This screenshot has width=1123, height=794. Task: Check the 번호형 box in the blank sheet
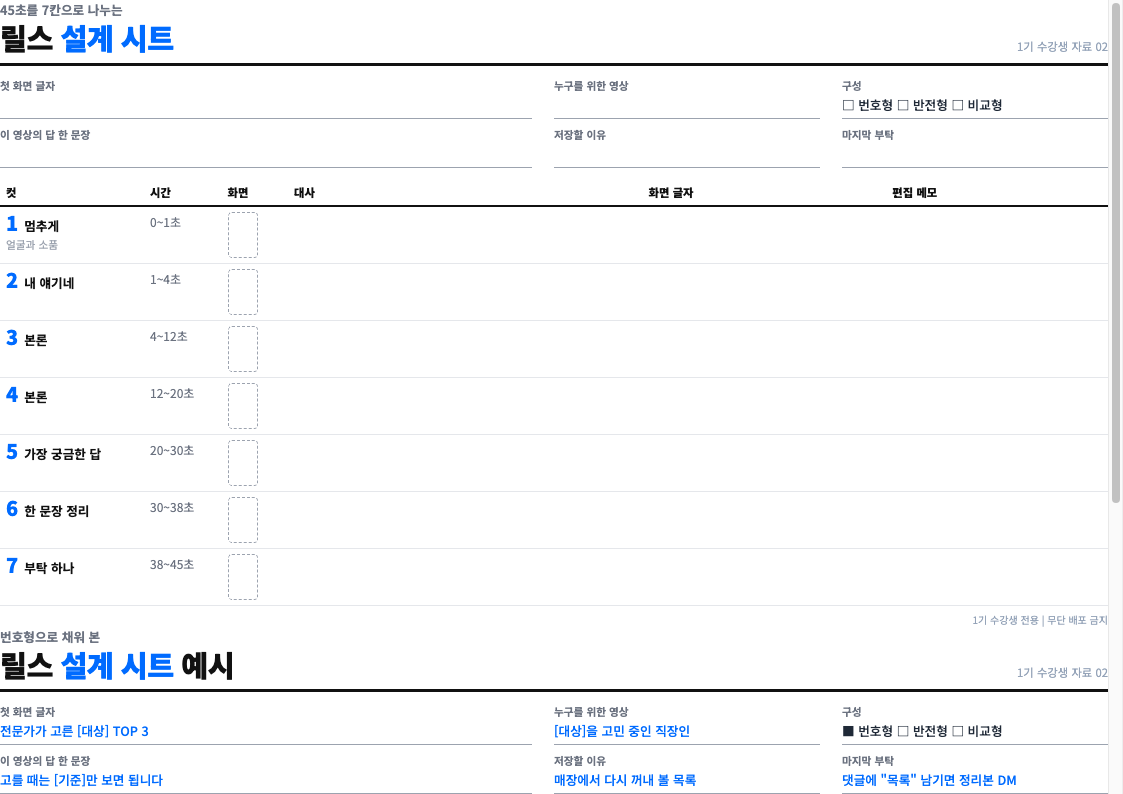click(848, 105)
